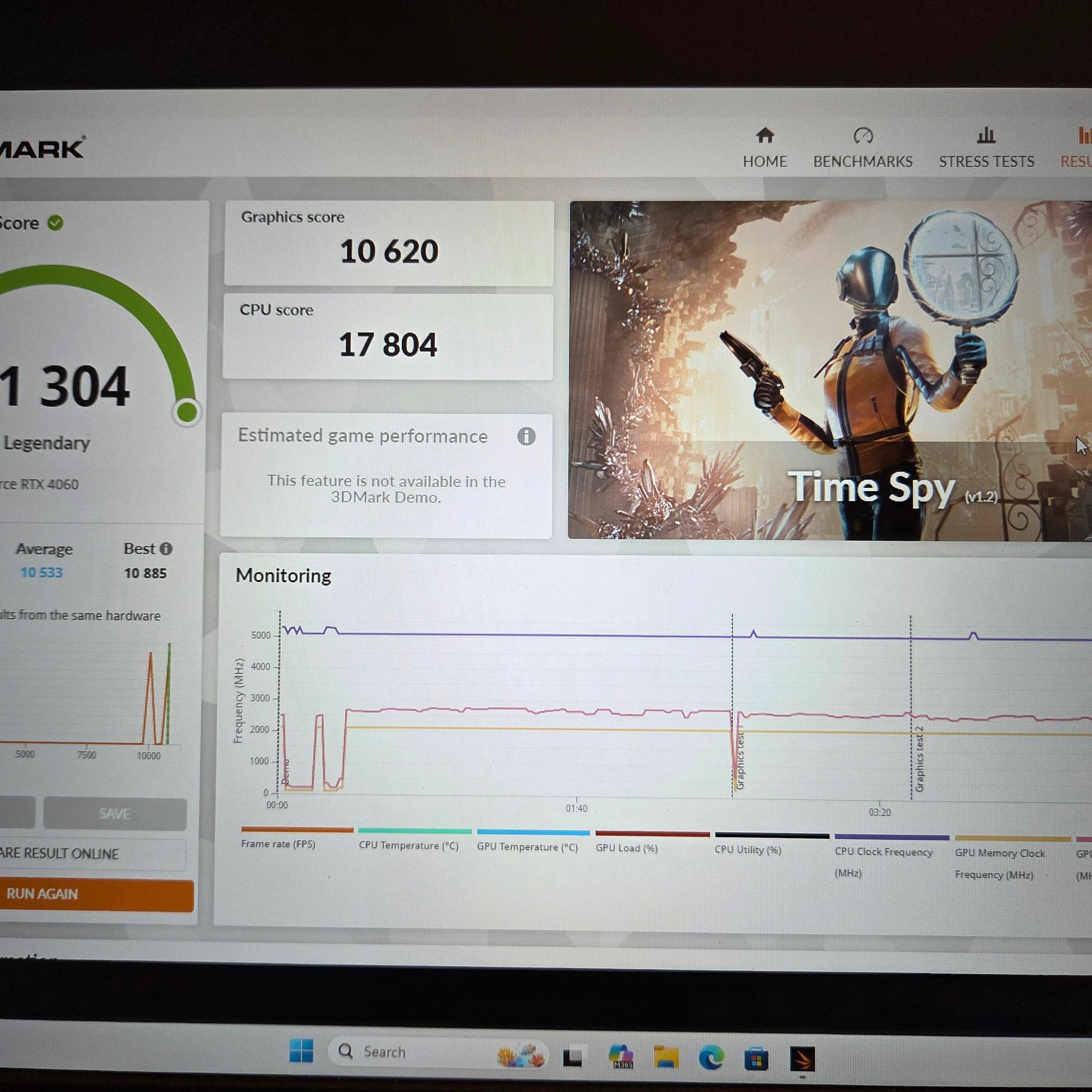
Task: Toggle the CPU Temperature legend line
Action: click(414, 839)
